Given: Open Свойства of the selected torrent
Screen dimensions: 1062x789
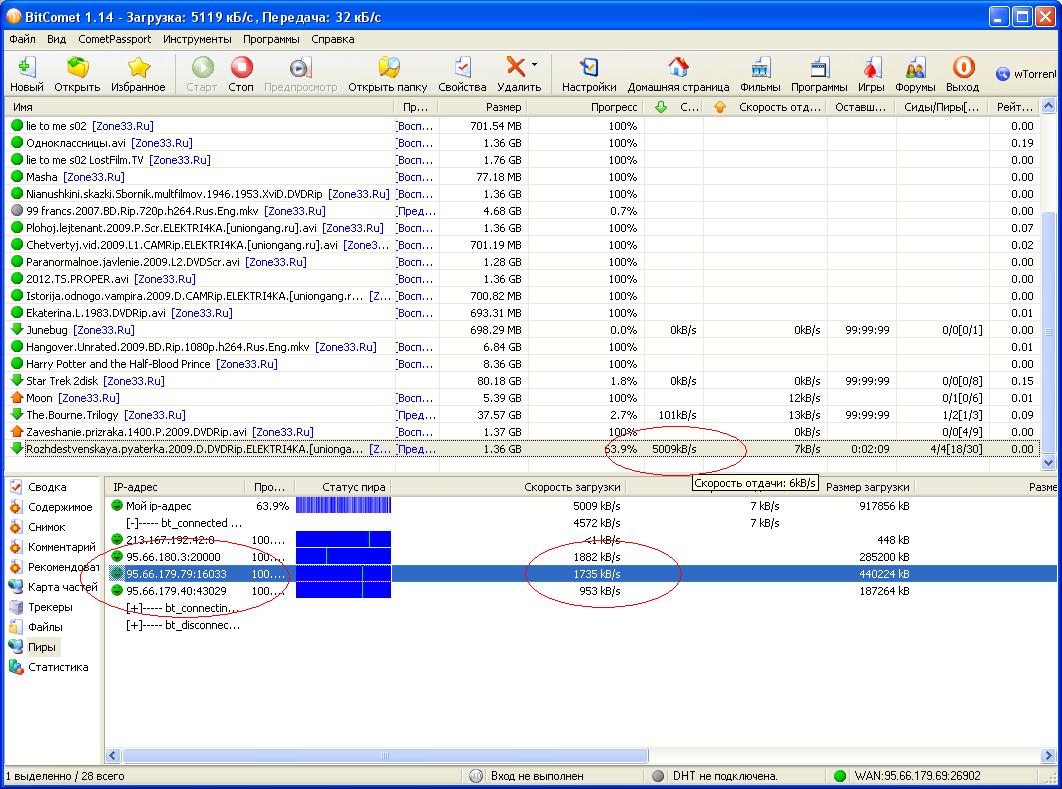Looking at the screenshot, I should tap(462, 74).
